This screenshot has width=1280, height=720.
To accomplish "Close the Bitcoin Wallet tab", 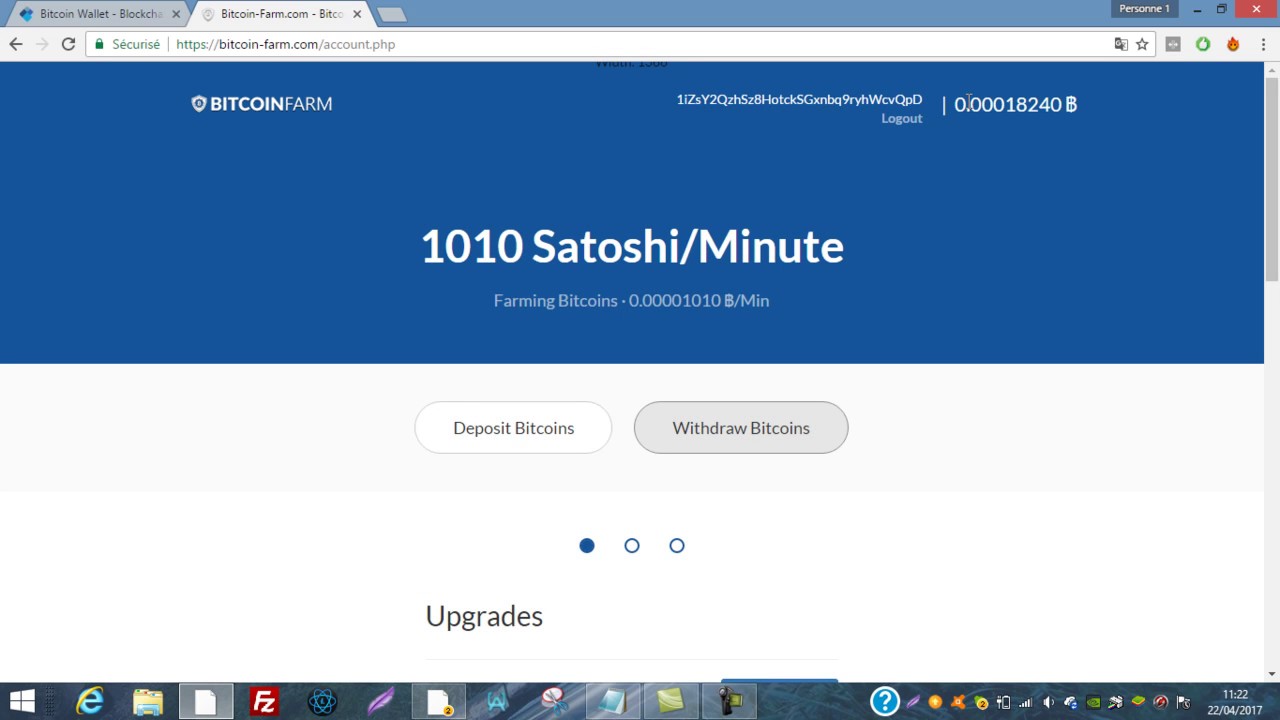I will click(176, 14).
